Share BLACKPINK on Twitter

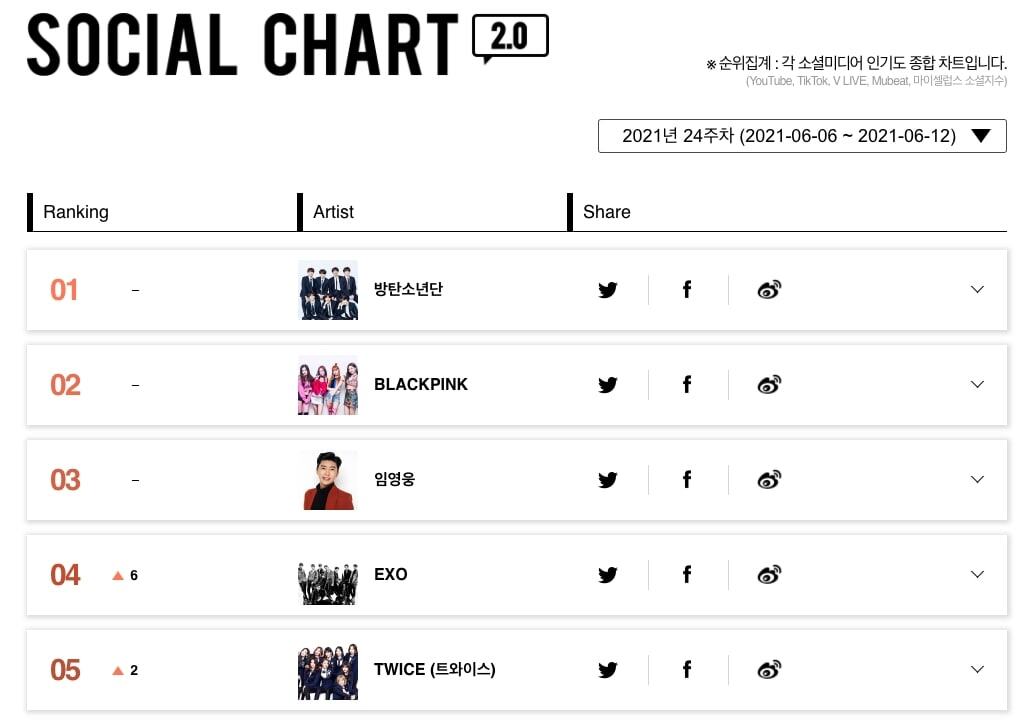pyautogui.click(x=608, y=385)
